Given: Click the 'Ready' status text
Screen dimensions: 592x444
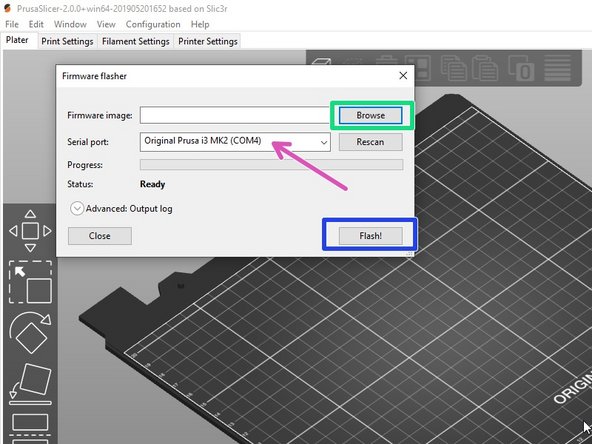Looking at the screenshot, I should click(153, 184).
